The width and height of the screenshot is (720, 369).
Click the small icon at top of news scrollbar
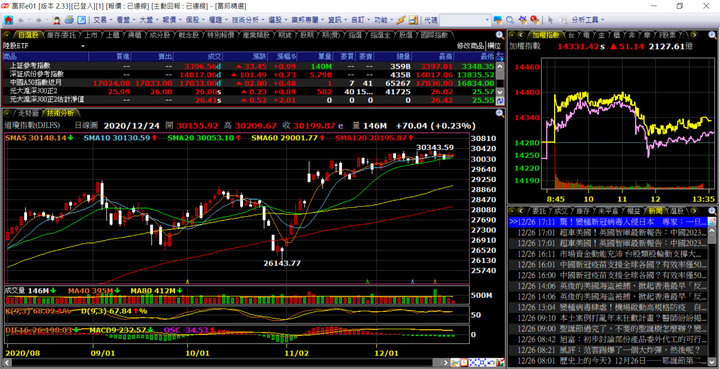pos(713,223)
